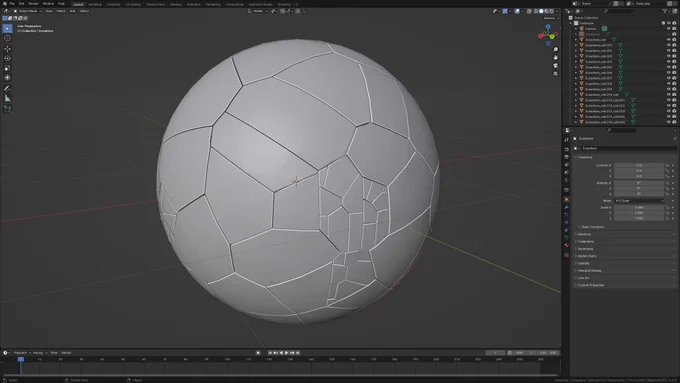This screenshot has height=383, width=680.
Task: Activate the Rotate tool
Action: [x=7, y=59]
